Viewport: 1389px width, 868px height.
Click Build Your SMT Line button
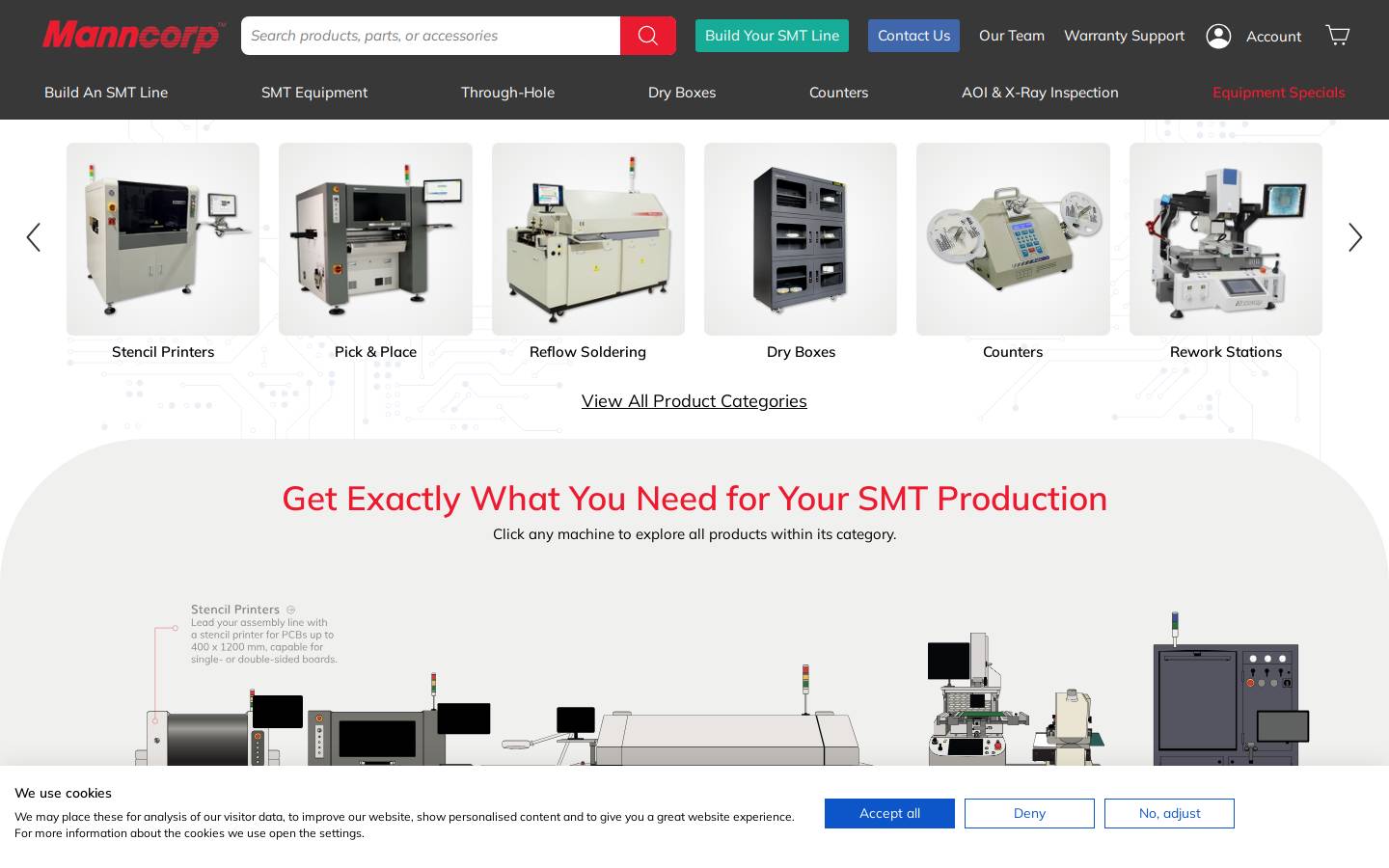[772, 36]
